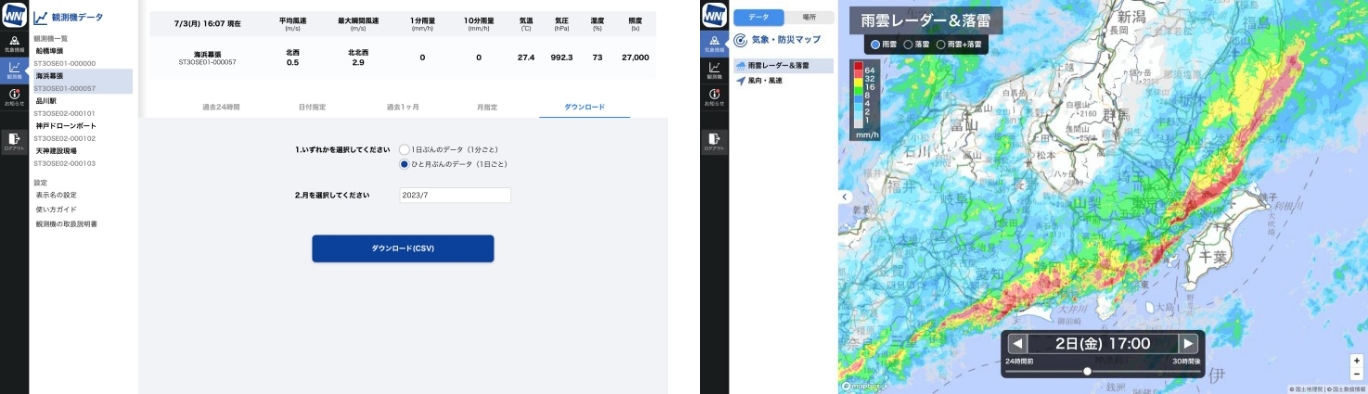Select 神戸ドローンポート station in list

(66, 126)
